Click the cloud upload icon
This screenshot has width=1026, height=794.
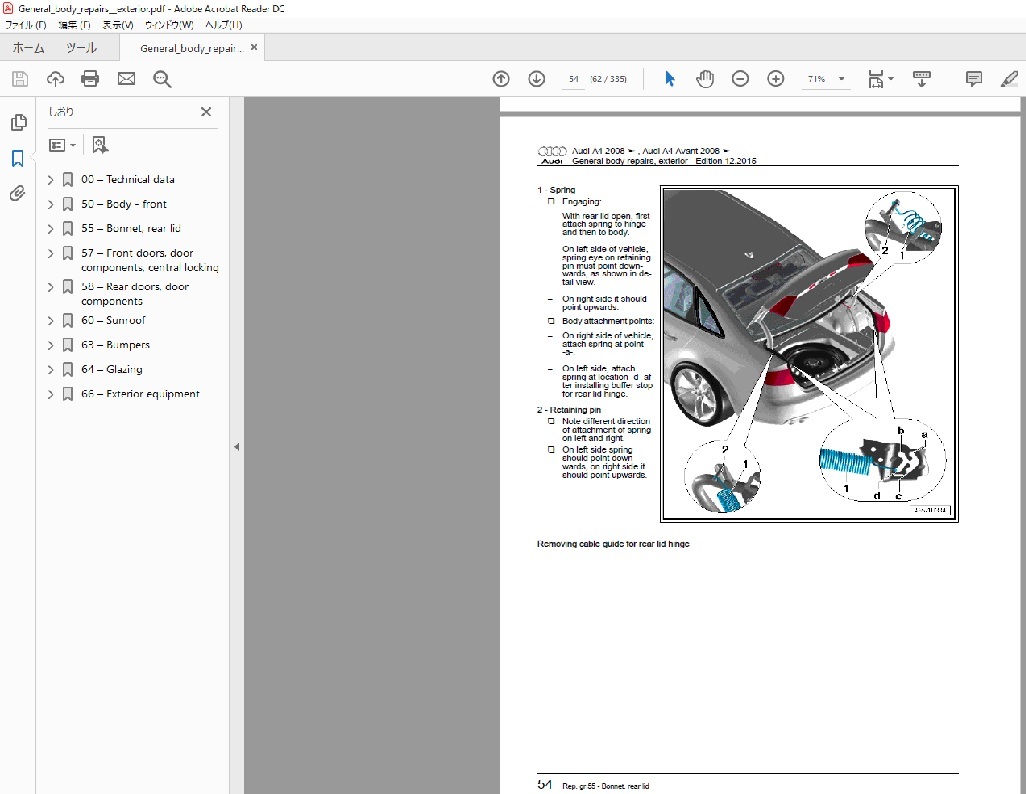pyautogui.click(x=56, y=79)
